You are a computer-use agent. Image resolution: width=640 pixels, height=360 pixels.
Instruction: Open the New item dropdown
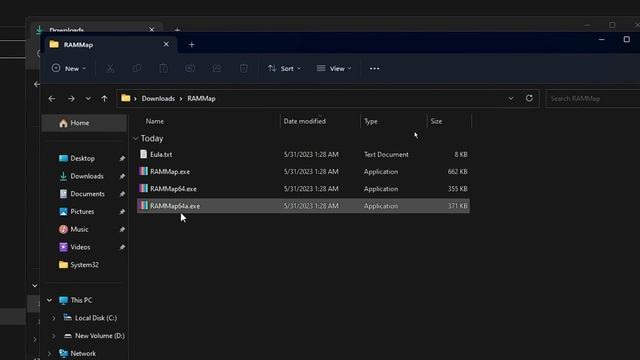(69, 69)
